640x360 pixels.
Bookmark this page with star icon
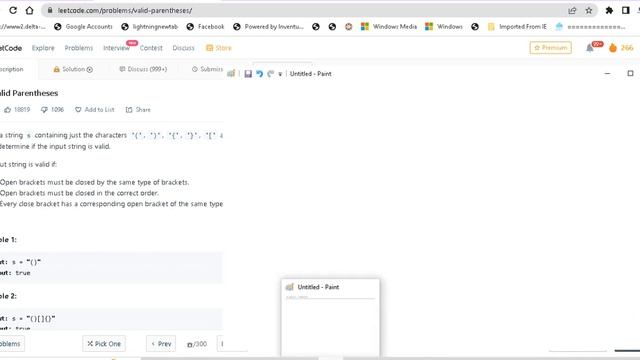click(x=589, y=11)
